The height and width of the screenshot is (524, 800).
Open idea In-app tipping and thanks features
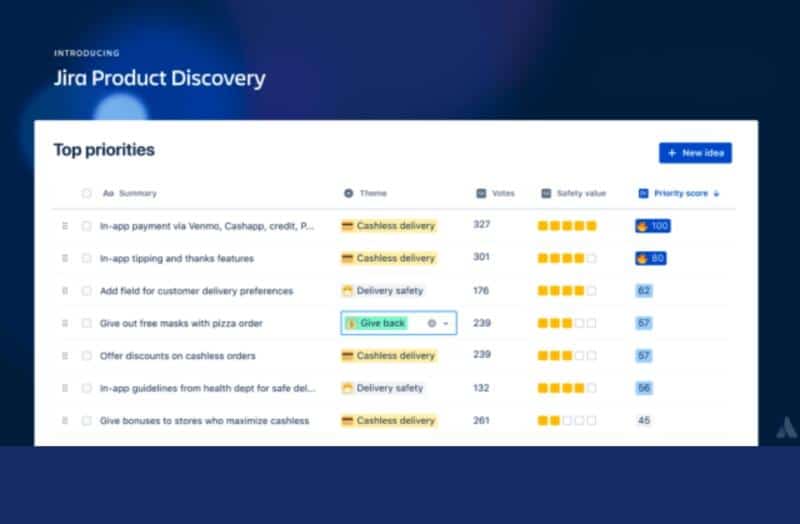click(x=177, y=259)
